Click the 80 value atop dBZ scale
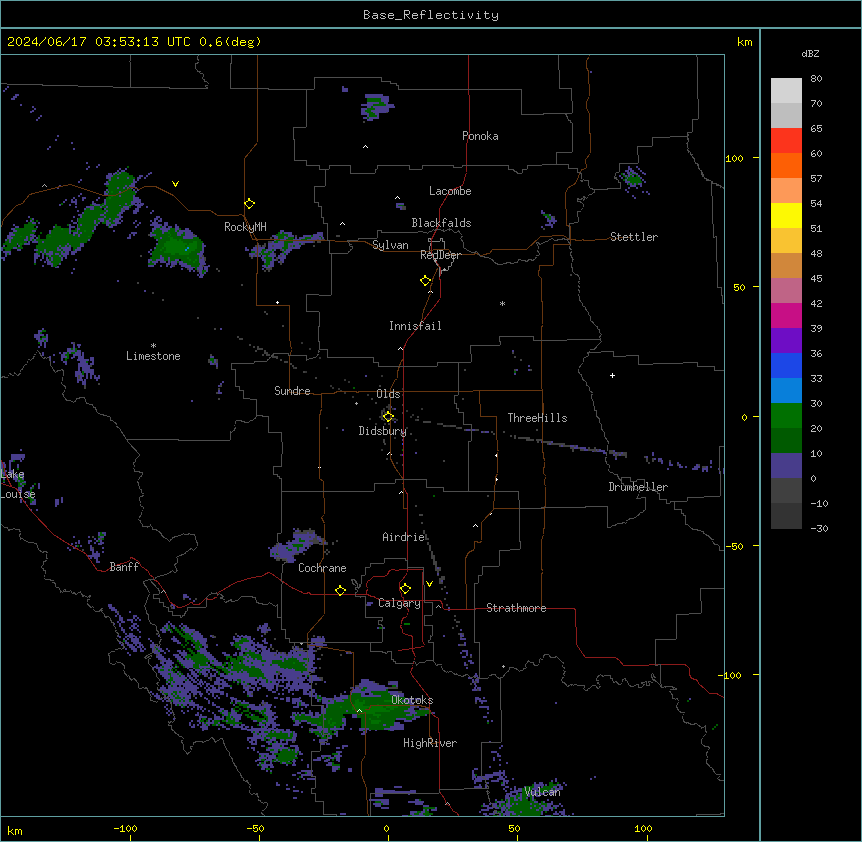The image size is (862, 842). pyautogui.click(x=816, y=79)
